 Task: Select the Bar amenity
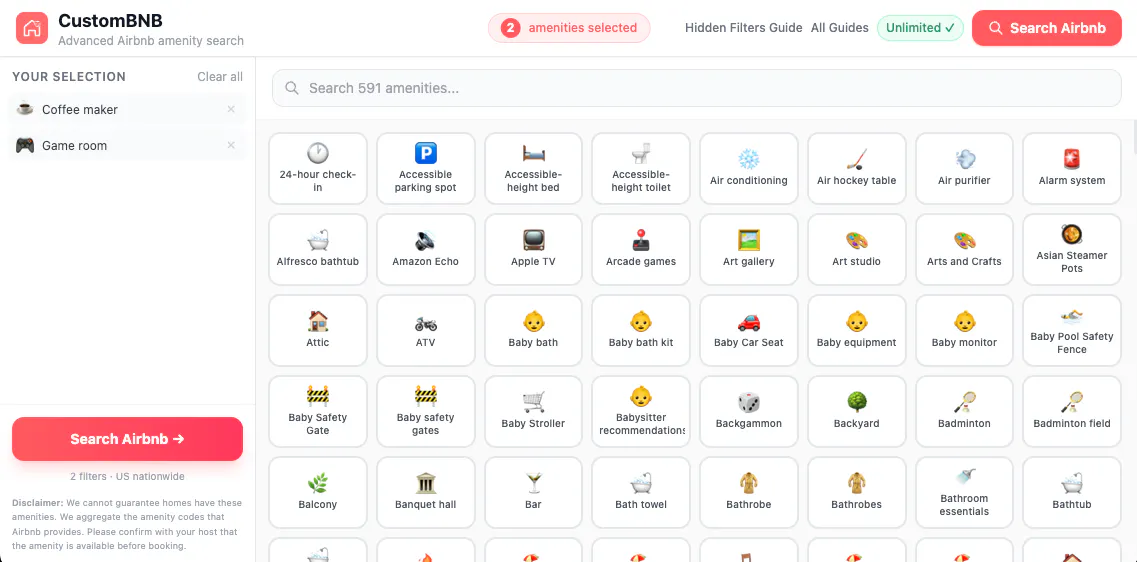coord(533,492)
